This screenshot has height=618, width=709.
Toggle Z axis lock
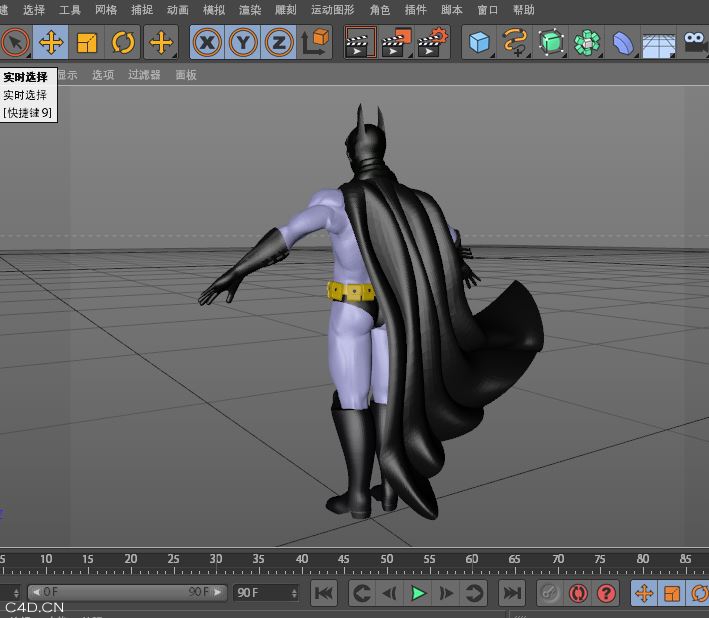279,43
